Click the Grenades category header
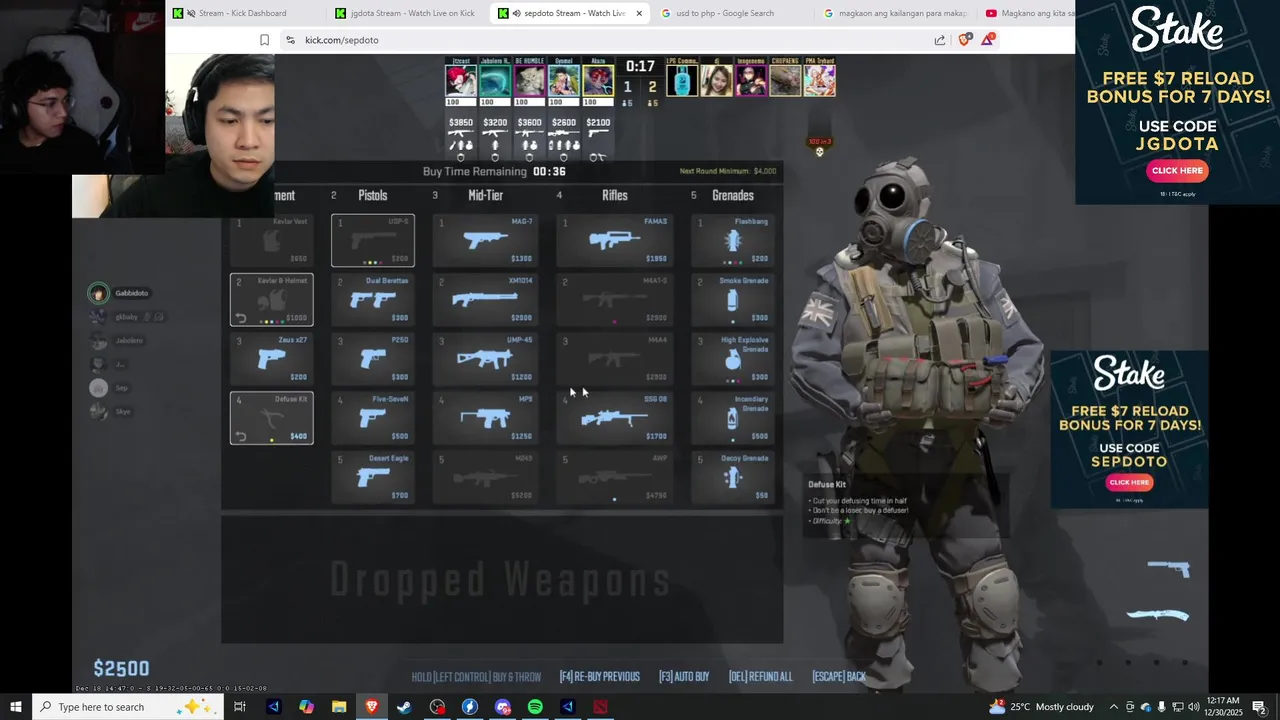Viewport: 1280px width, 720px height. (x=733, y=196)
